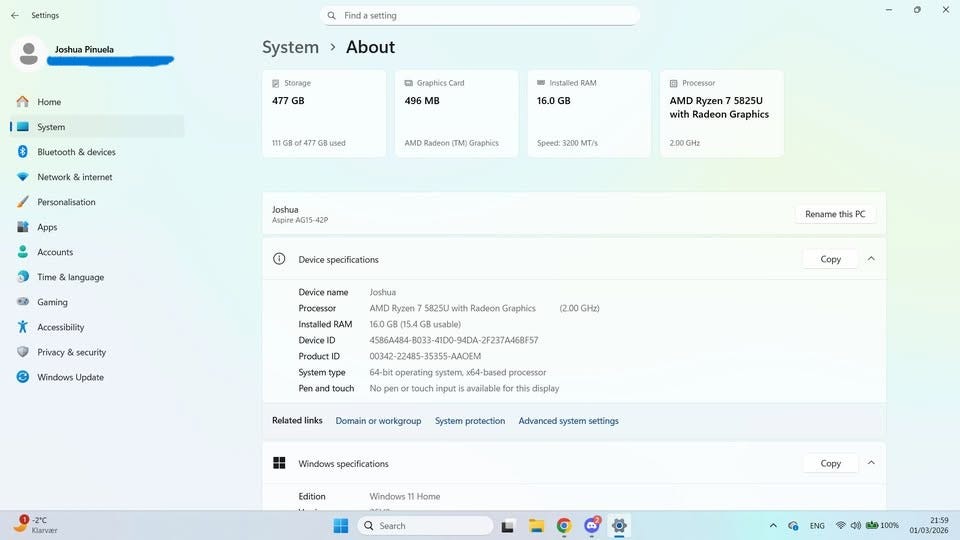This screenshot has width=960, height=540.
Task: Click Rename this PC button
Action: [x=835, y=214]
